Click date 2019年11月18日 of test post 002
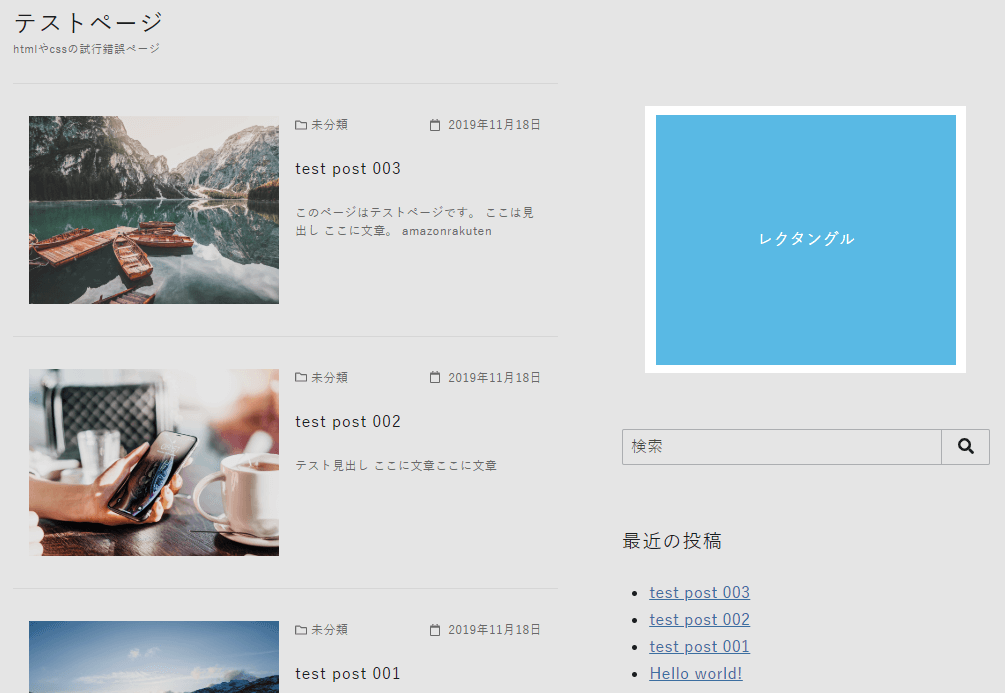1005x693 pixels. coord(494,378)
